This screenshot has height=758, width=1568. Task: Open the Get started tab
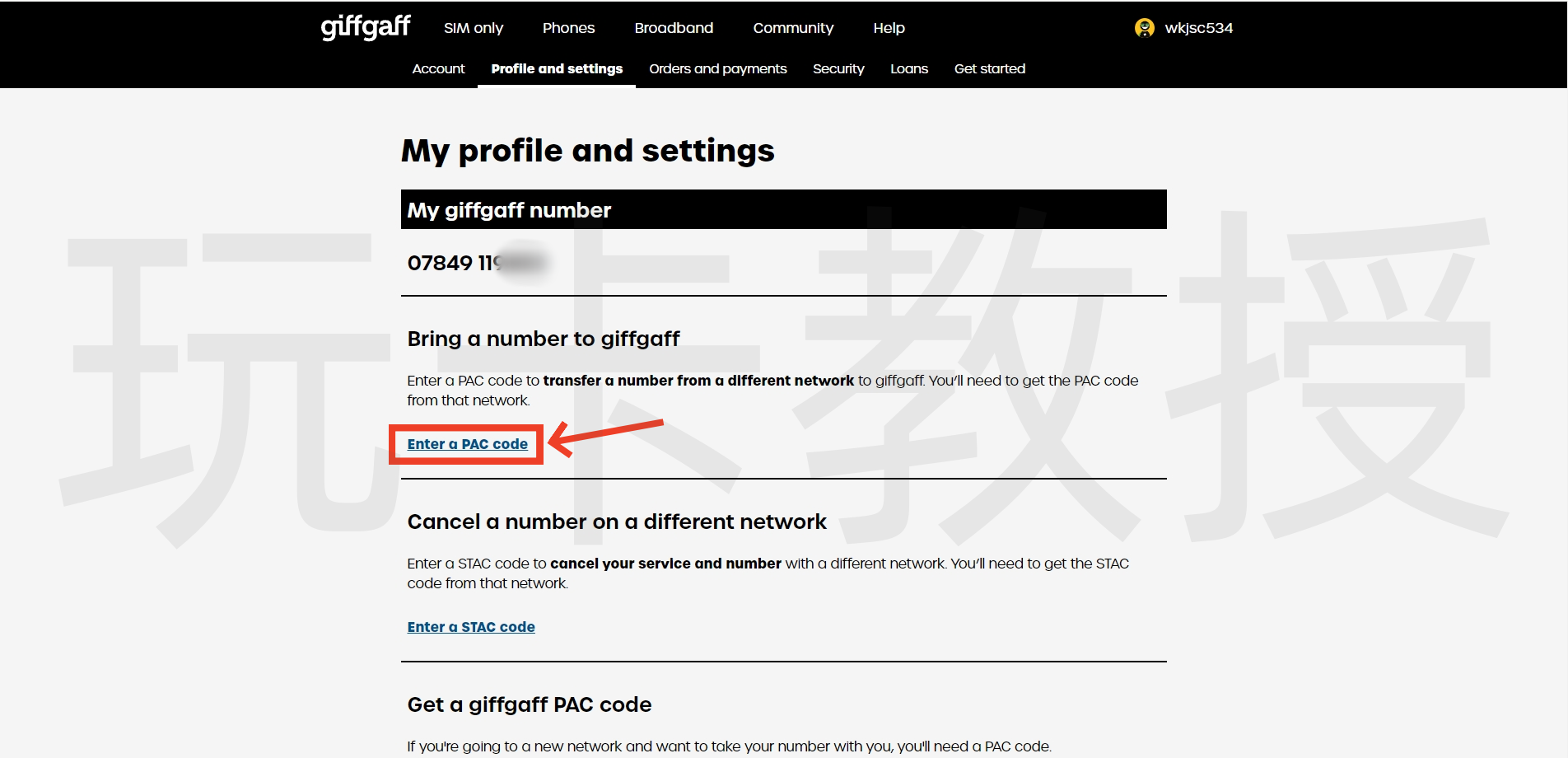(989, 69)
